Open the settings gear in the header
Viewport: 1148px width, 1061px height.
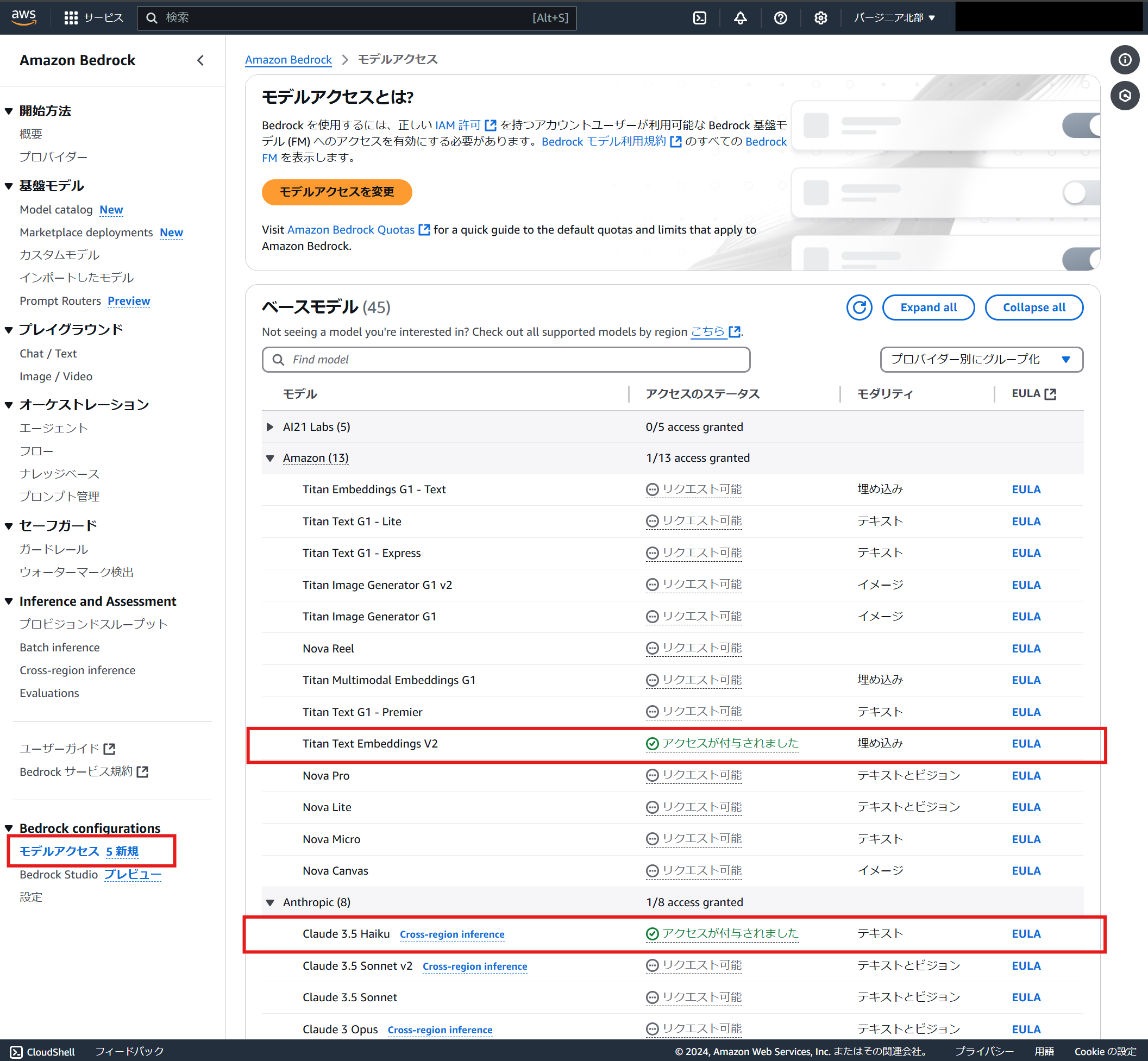820,18
